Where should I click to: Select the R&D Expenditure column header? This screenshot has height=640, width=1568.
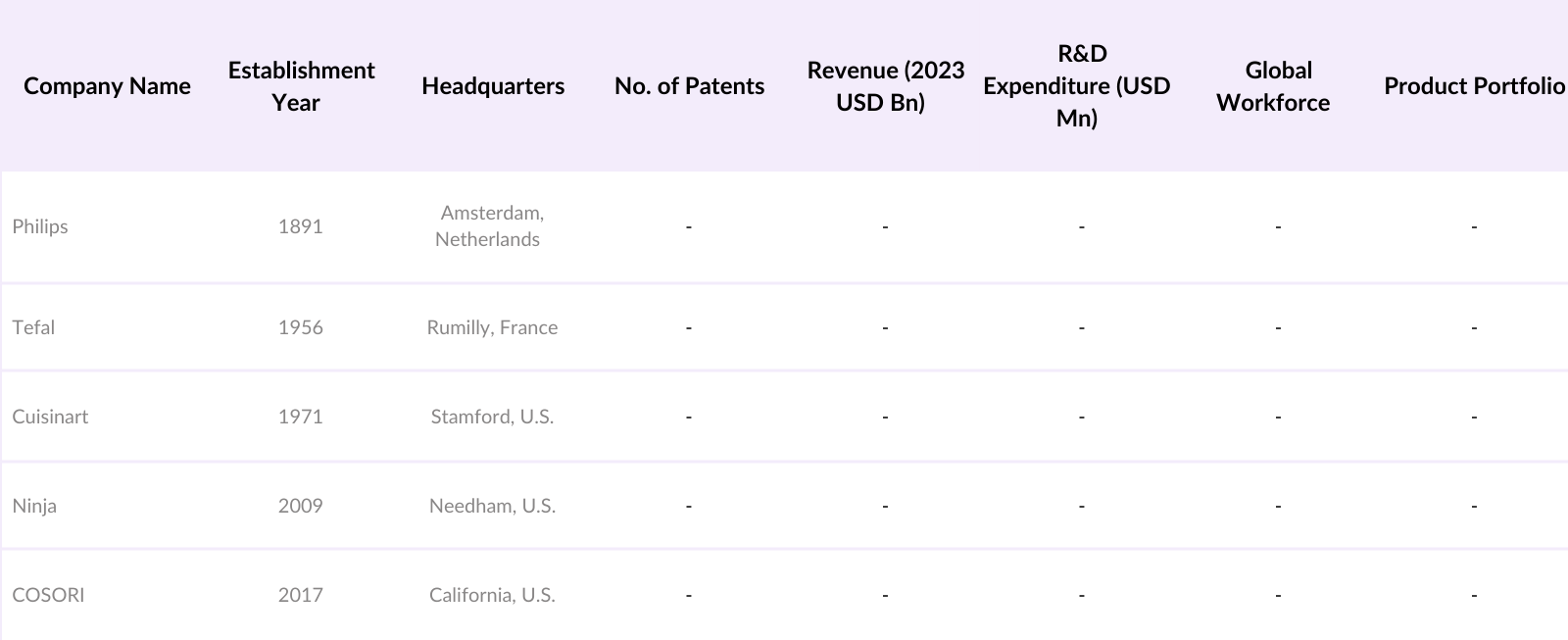tap(1077, 86)
